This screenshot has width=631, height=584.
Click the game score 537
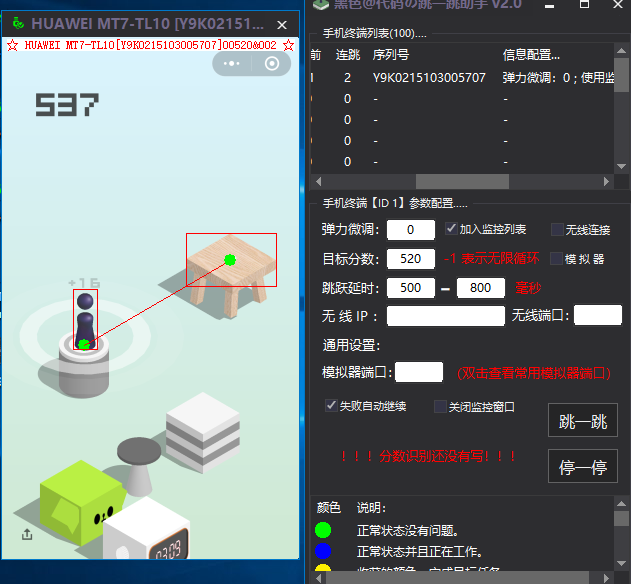pos(67,105)
